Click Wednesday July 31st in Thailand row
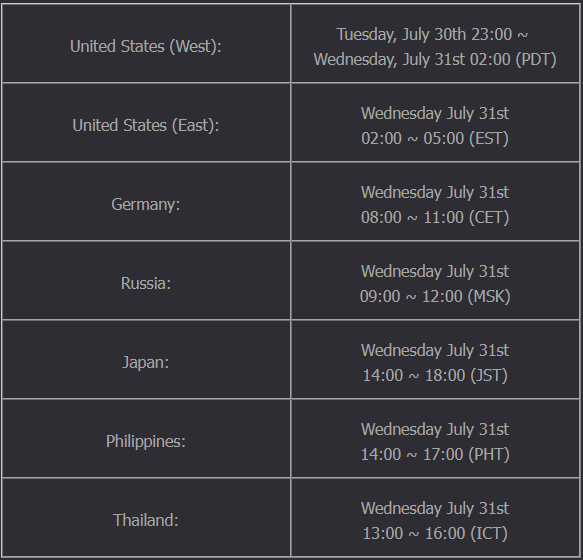583x560 pixels. (x=435, y=508)
